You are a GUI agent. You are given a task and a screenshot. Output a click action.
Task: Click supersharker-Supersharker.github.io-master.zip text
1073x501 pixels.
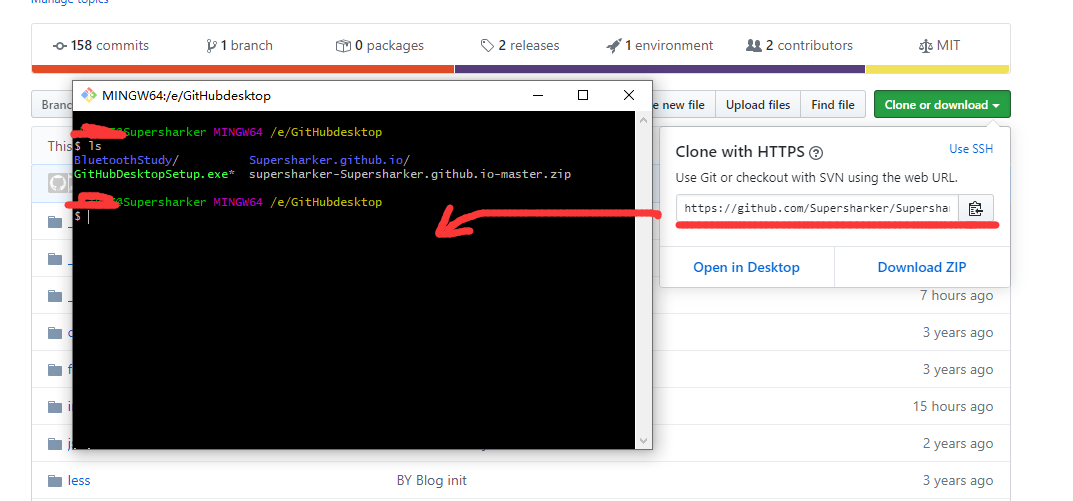coord(410,175)
